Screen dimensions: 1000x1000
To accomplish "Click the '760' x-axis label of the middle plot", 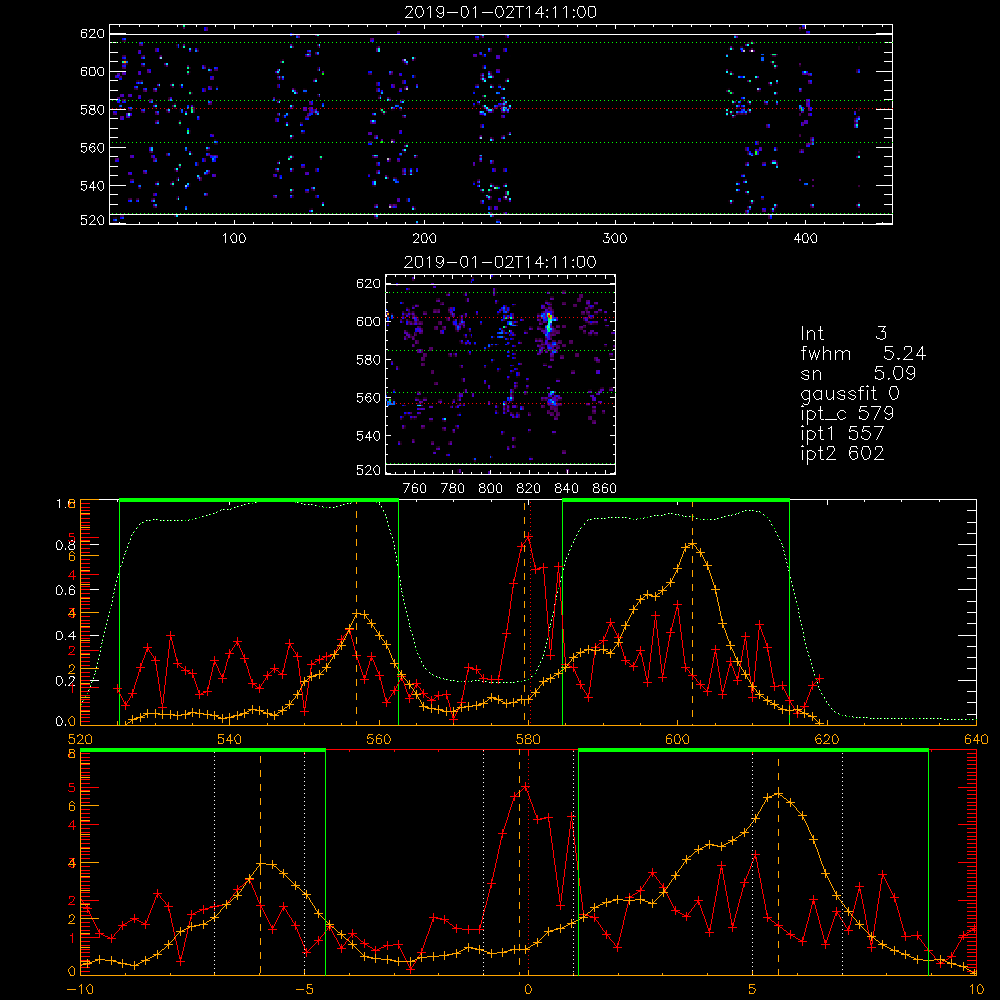I will pos(415,488).
